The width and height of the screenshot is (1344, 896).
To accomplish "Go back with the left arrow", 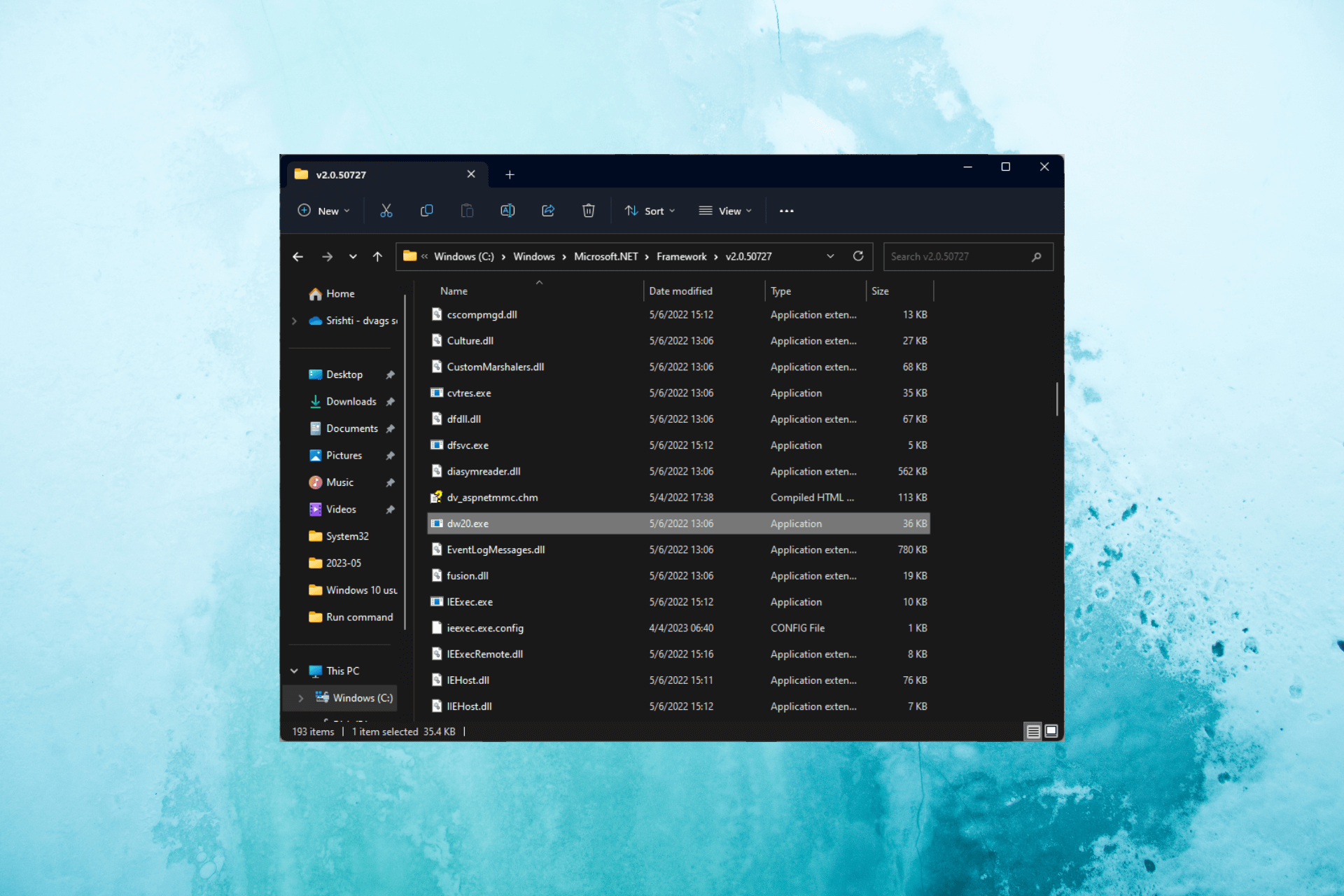I will tap(297, 257).
